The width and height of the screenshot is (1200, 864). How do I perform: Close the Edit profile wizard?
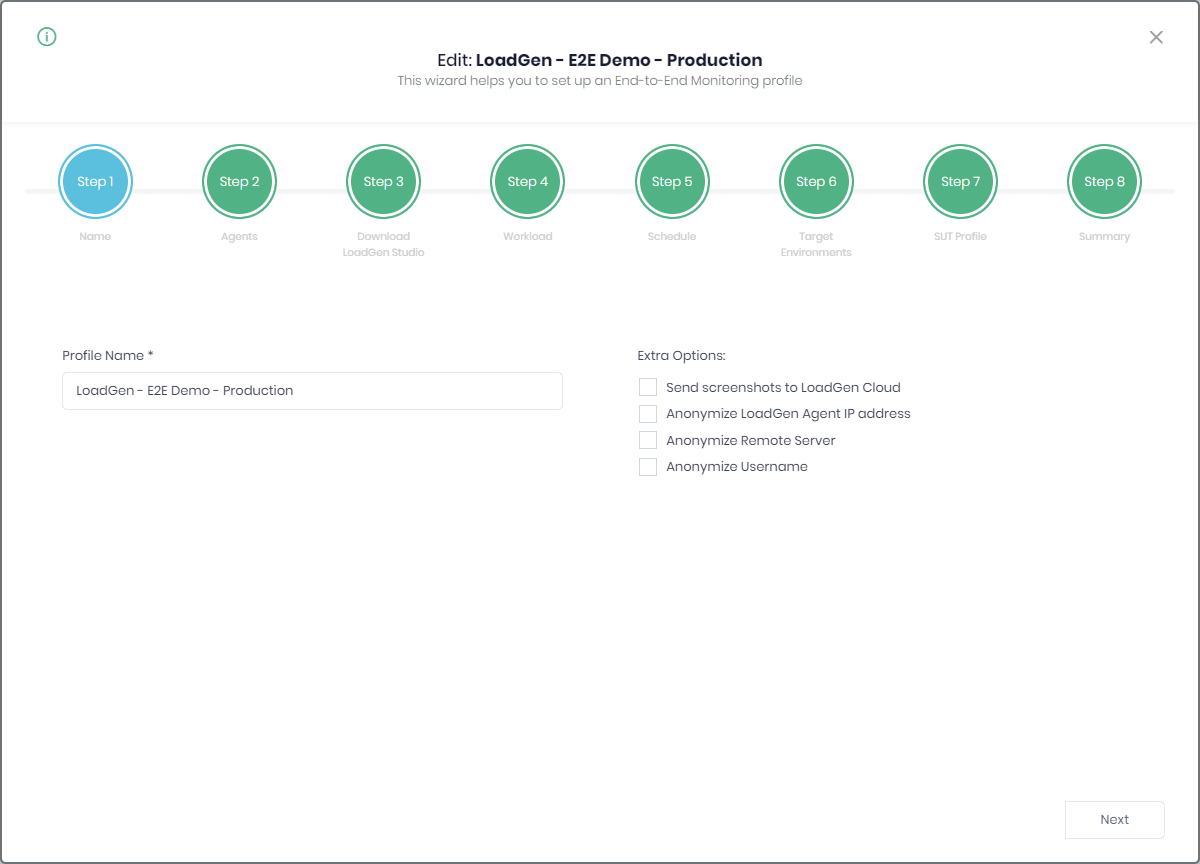1156,37
